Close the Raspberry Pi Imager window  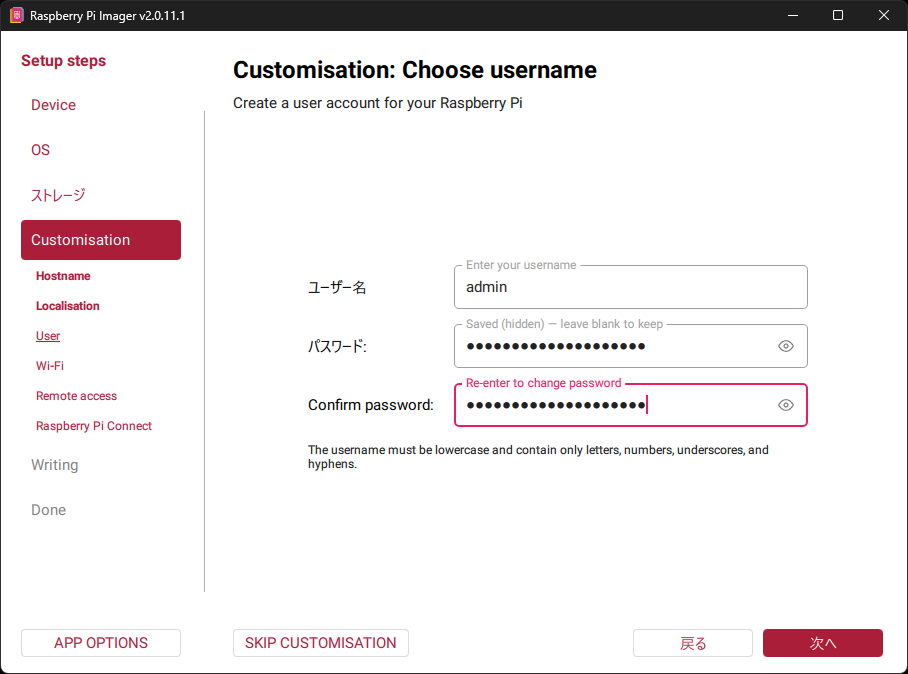tap(884, 15)
